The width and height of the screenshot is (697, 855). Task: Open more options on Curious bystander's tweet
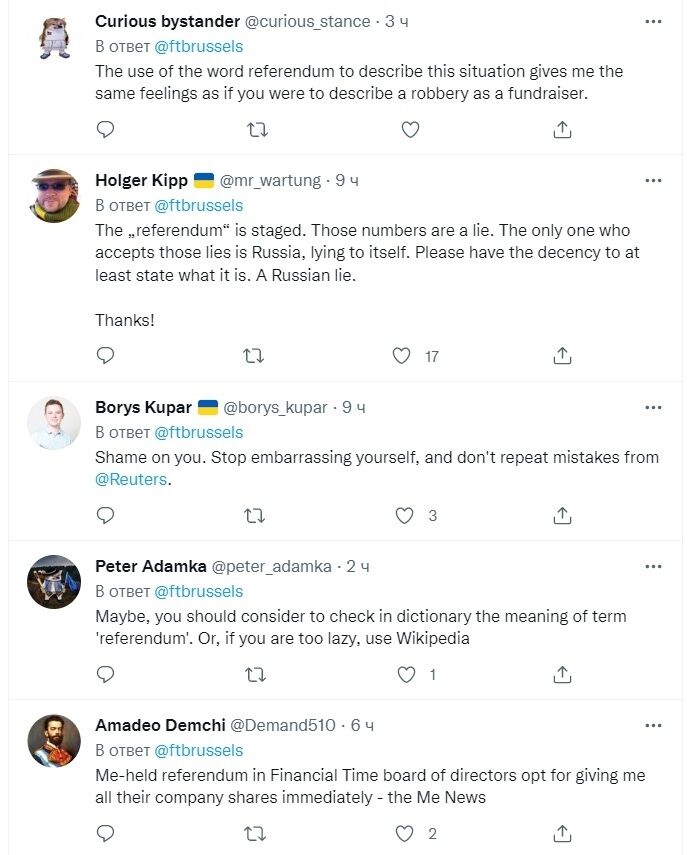pos(653,21)
